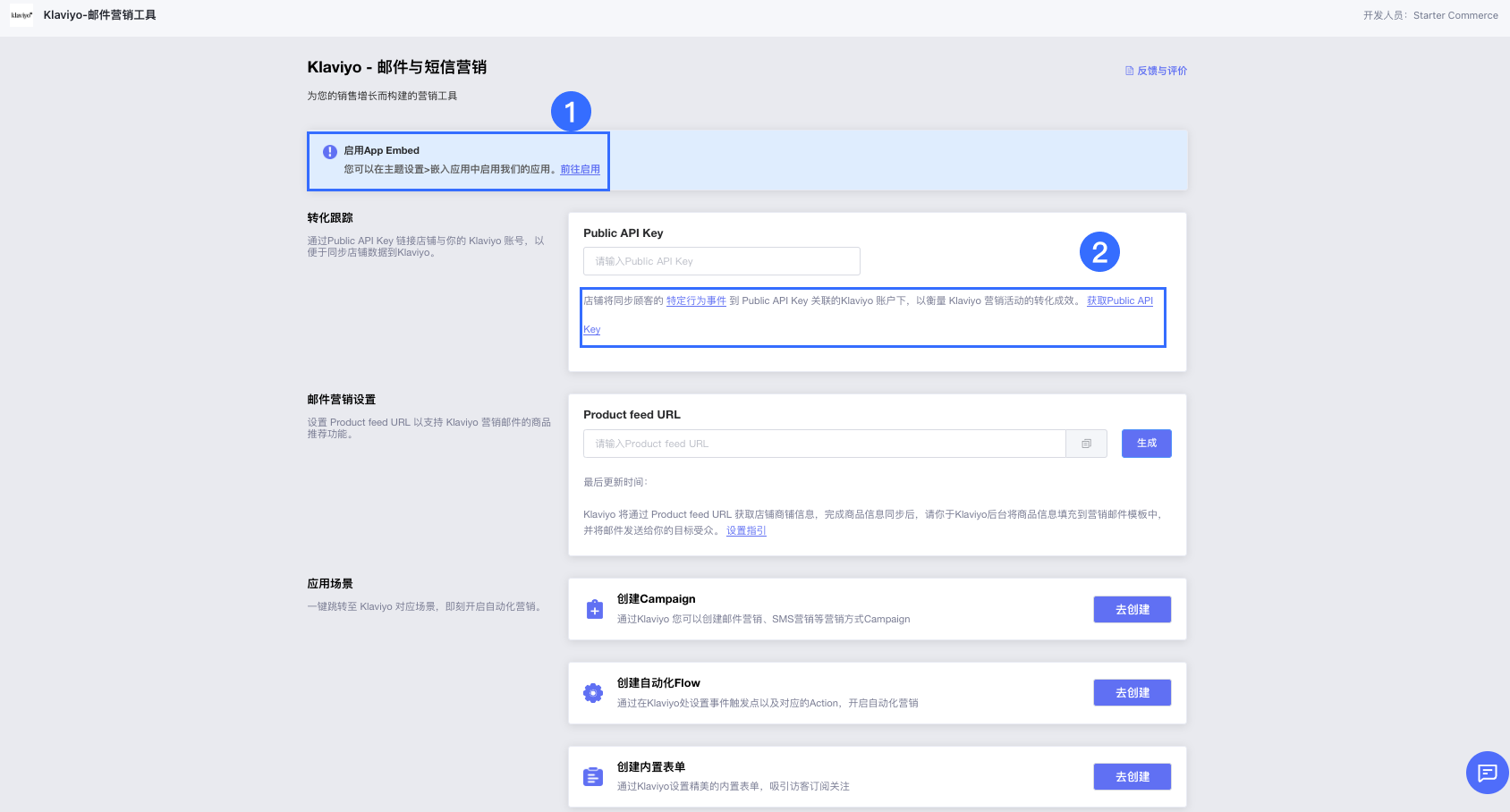Follow the 前往启用 link
Screen dimensions: 1510x812
click(580, 170)
